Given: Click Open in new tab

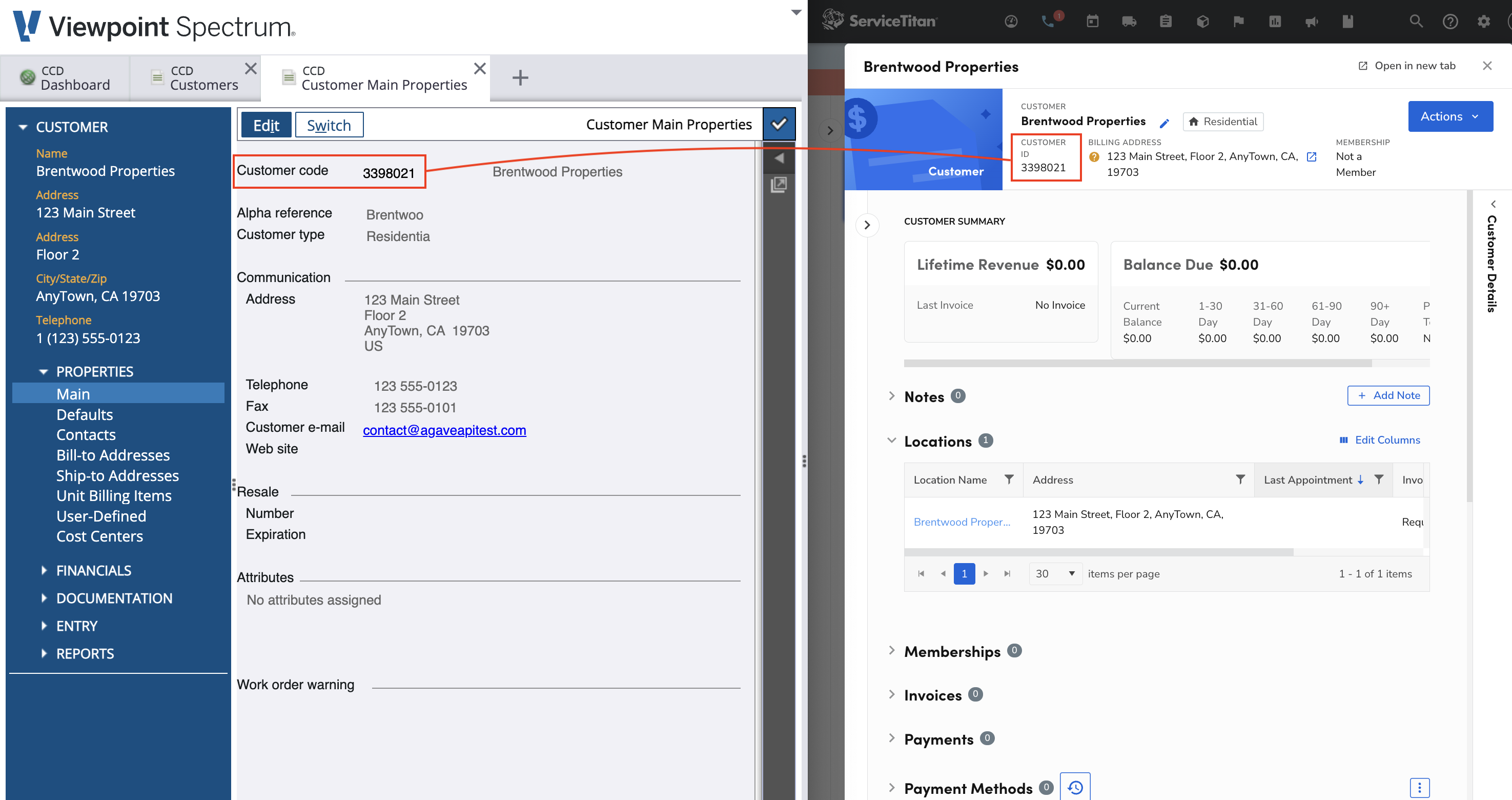Looking at the screenshot, I should 1407,66.
